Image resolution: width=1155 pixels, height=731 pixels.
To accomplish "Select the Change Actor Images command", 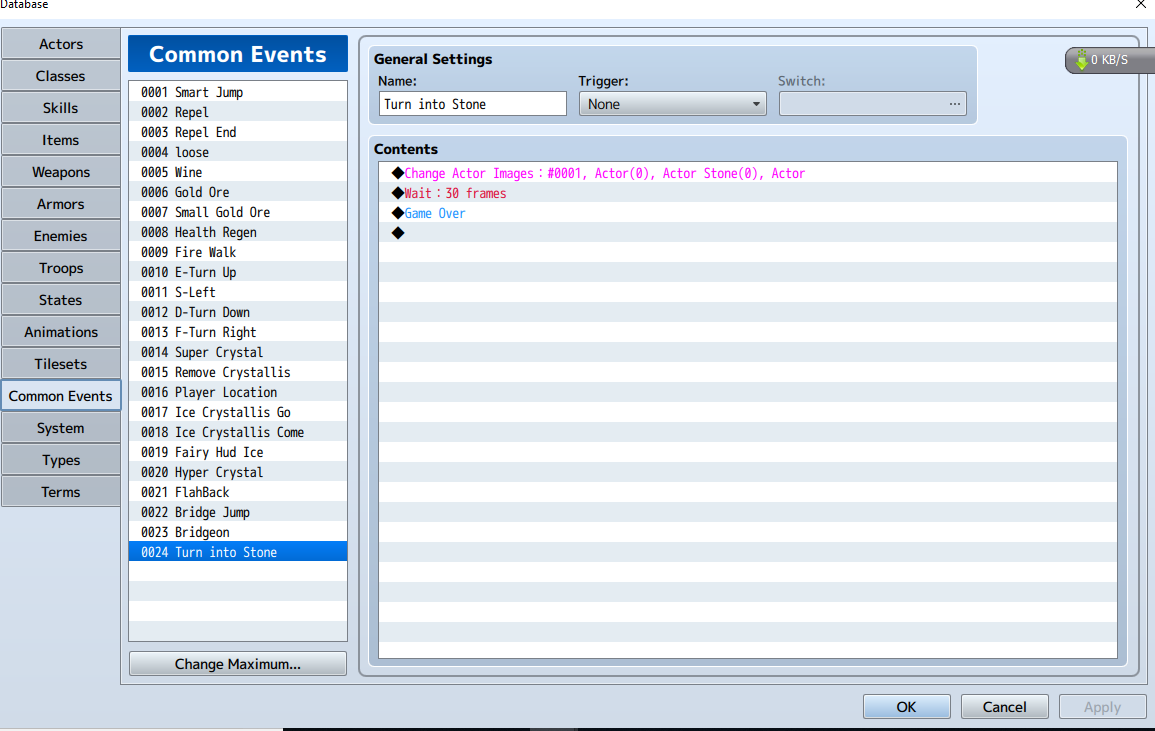I will pyautogui.click(x=748, y=173).
